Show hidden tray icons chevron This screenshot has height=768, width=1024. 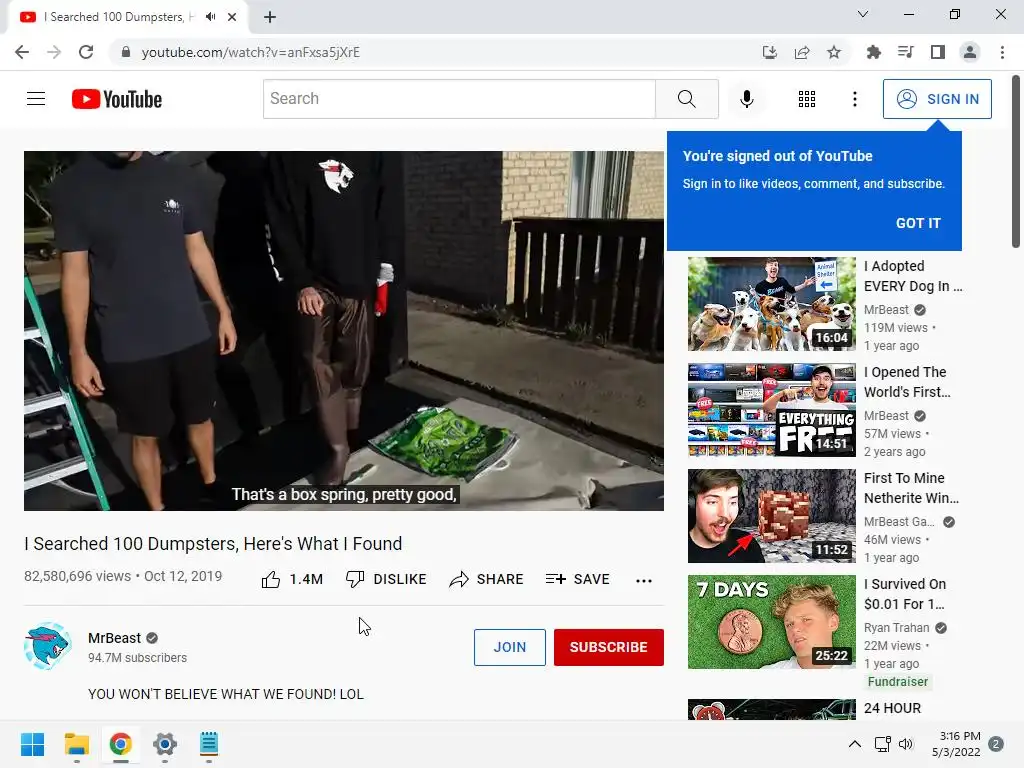pos(854,744)
